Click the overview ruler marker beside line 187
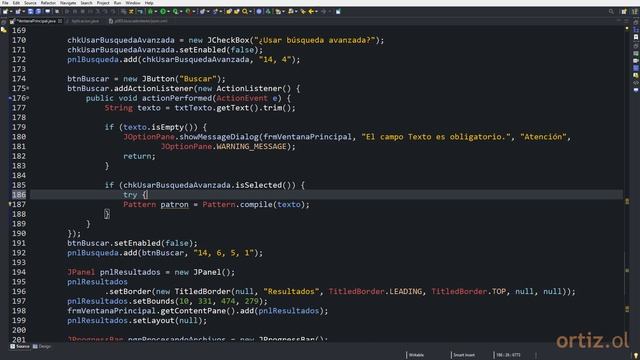Screen dimensions: 640x360 tap(627, 201)
